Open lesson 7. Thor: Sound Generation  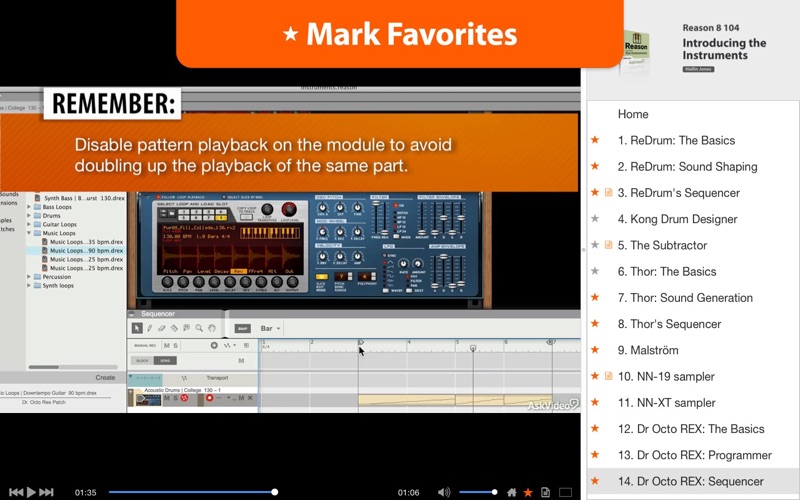(x=685, y=297)
